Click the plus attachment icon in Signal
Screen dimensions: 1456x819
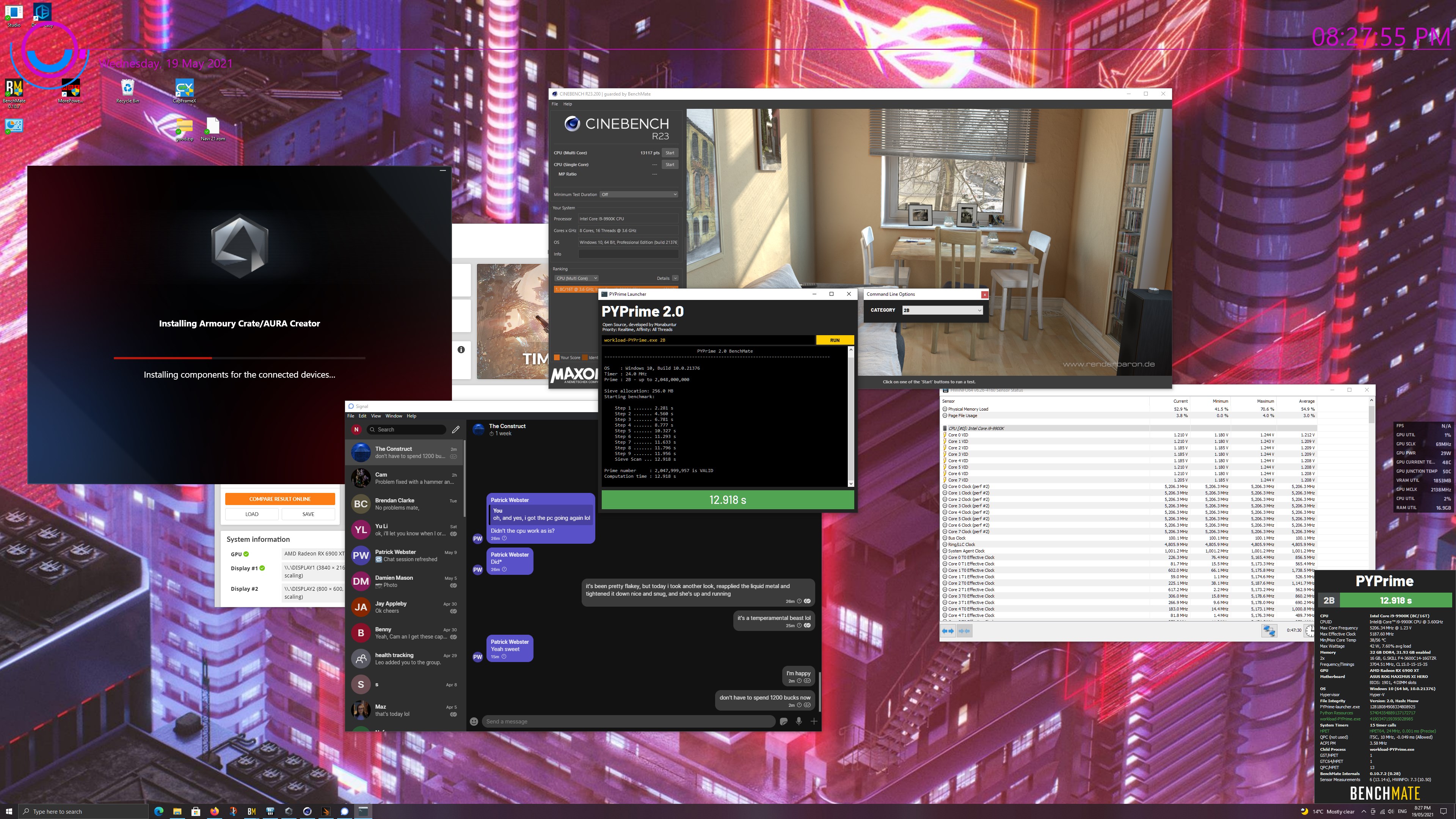(x=814, y=721)
